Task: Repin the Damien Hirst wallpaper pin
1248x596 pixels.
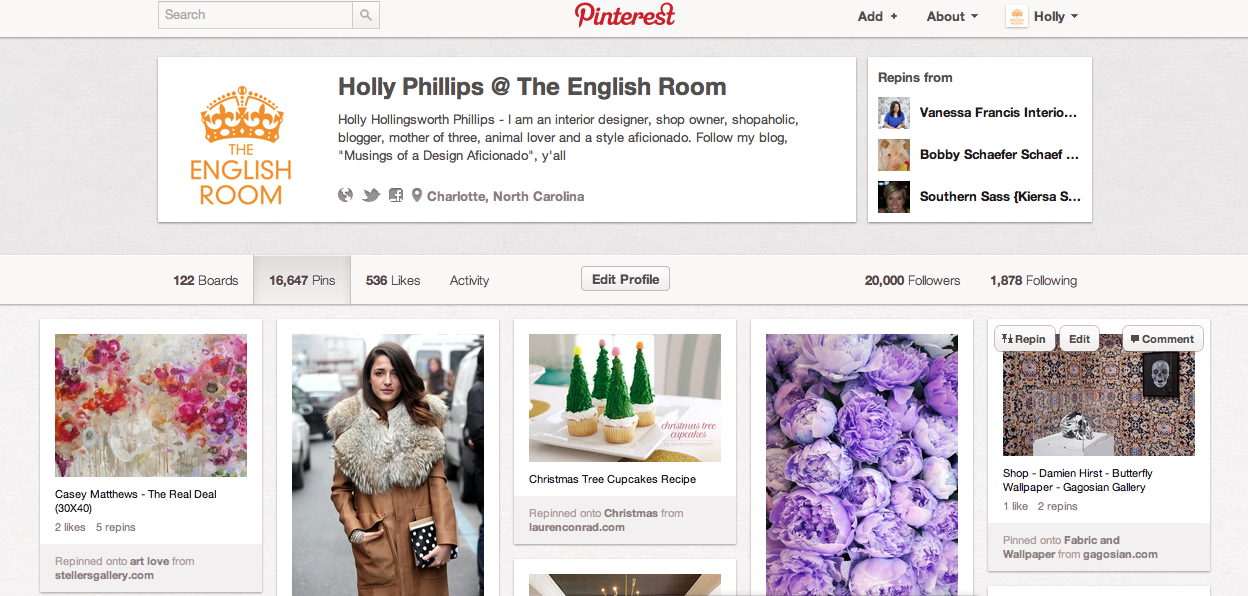Action: [1023, 339]
